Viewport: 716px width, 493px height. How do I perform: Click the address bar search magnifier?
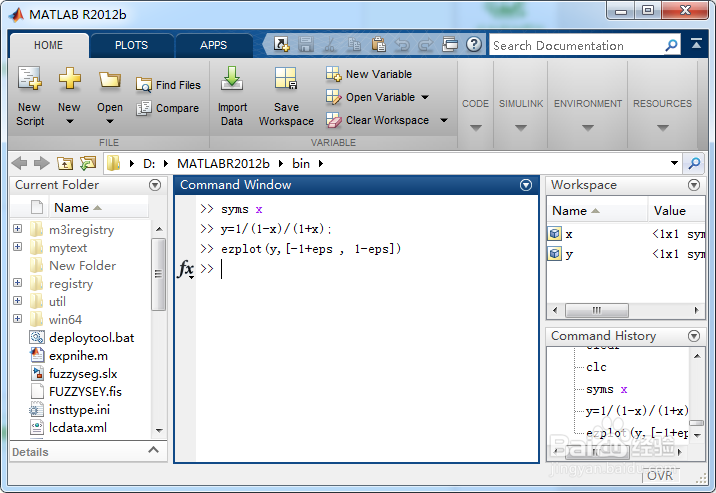pos(695,163)
